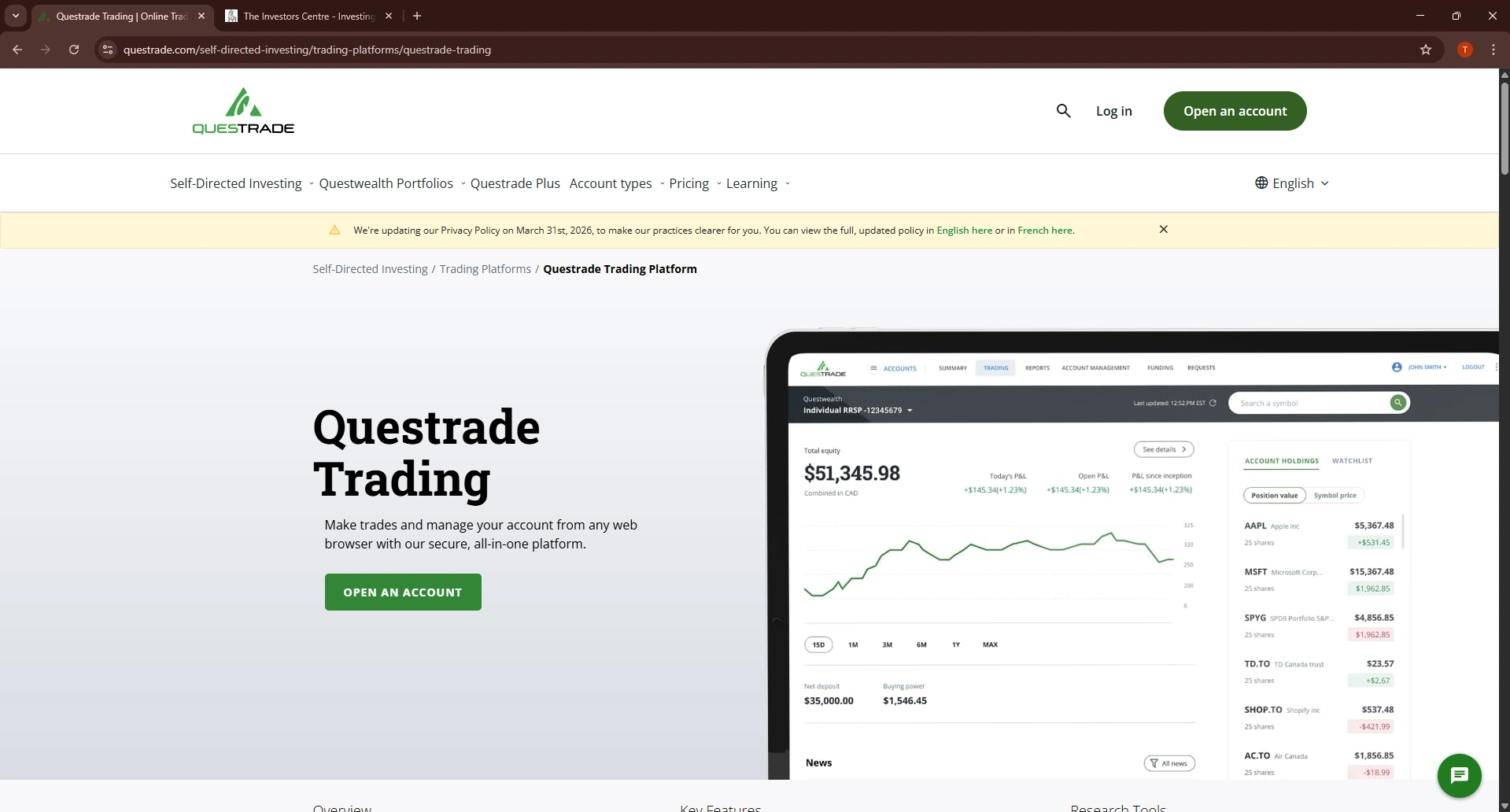The width and height of the screenshot is (1510, 812).
Task: Click the platform dashboard preview image
Action: [1132, 554]
